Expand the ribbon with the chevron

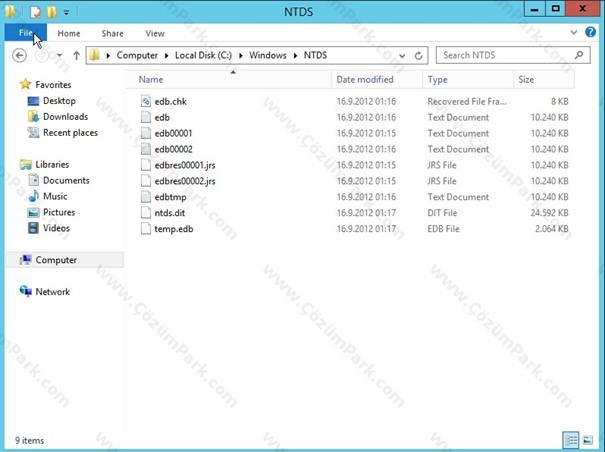click(574, 32)
